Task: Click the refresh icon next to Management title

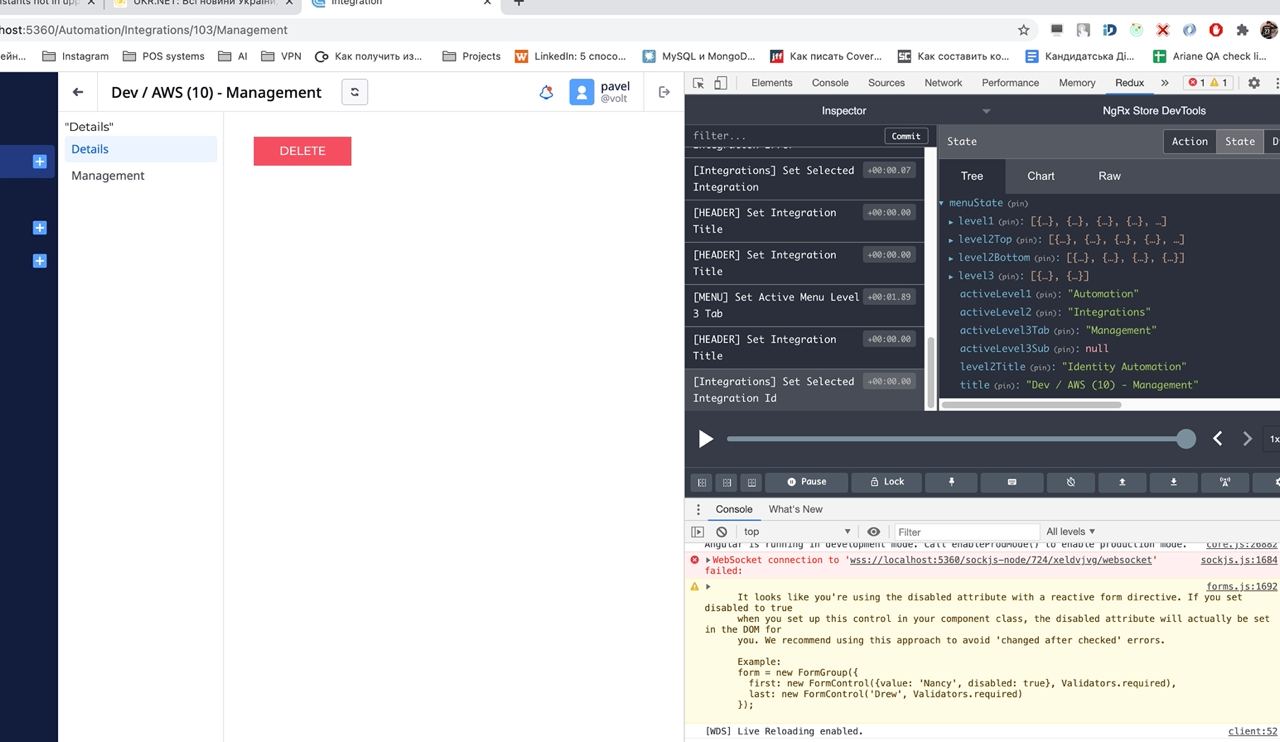Action: point(355,92)
